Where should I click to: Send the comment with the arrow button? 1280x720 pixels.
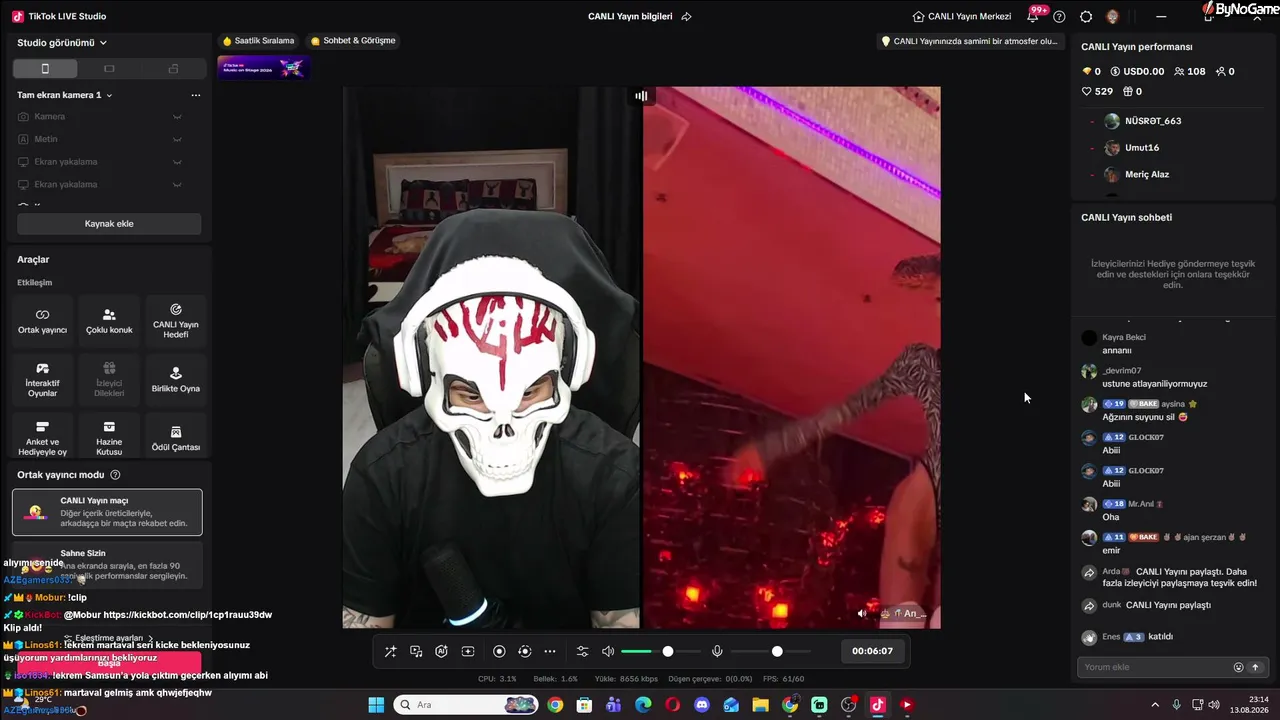pyautogui.click(x=1255, y=667)
